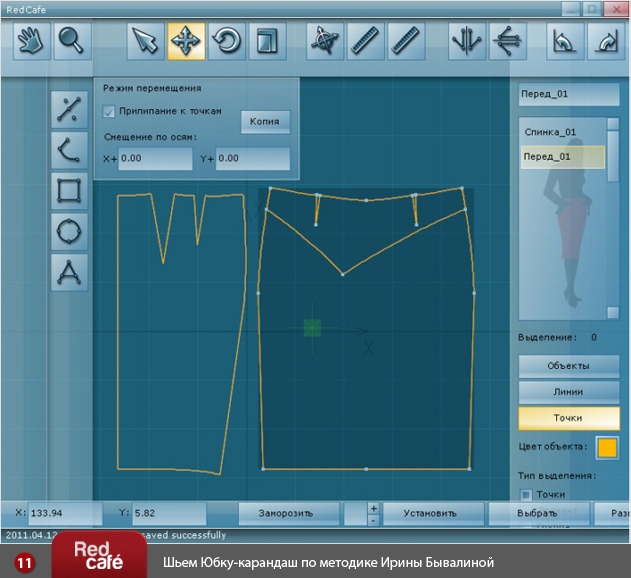Select 'Спинка_01' in the object list
The width and height of the screenshot is (631, 578).
click(563, 132)
